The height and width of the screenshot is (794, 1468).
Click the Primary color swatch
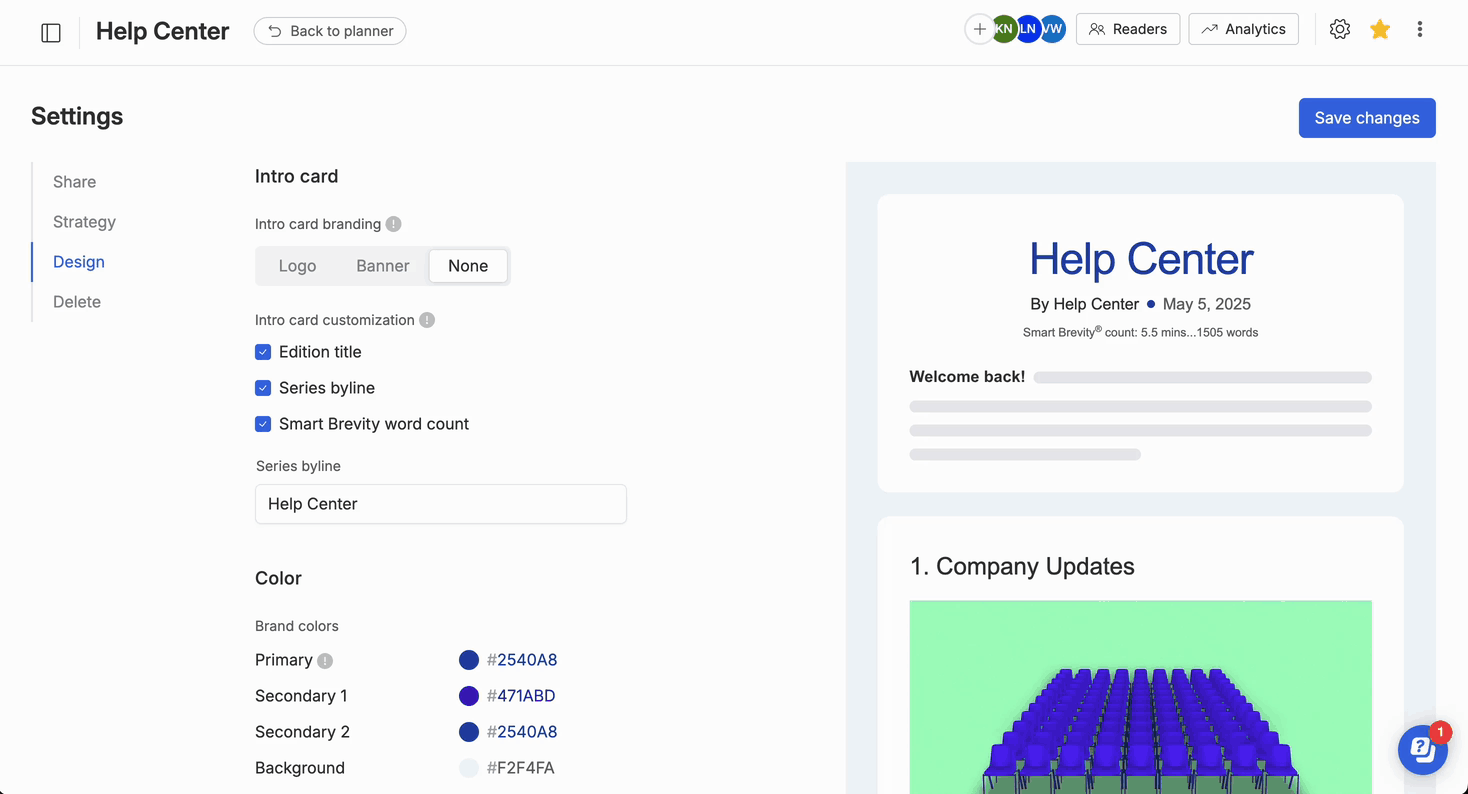point(469,660)
